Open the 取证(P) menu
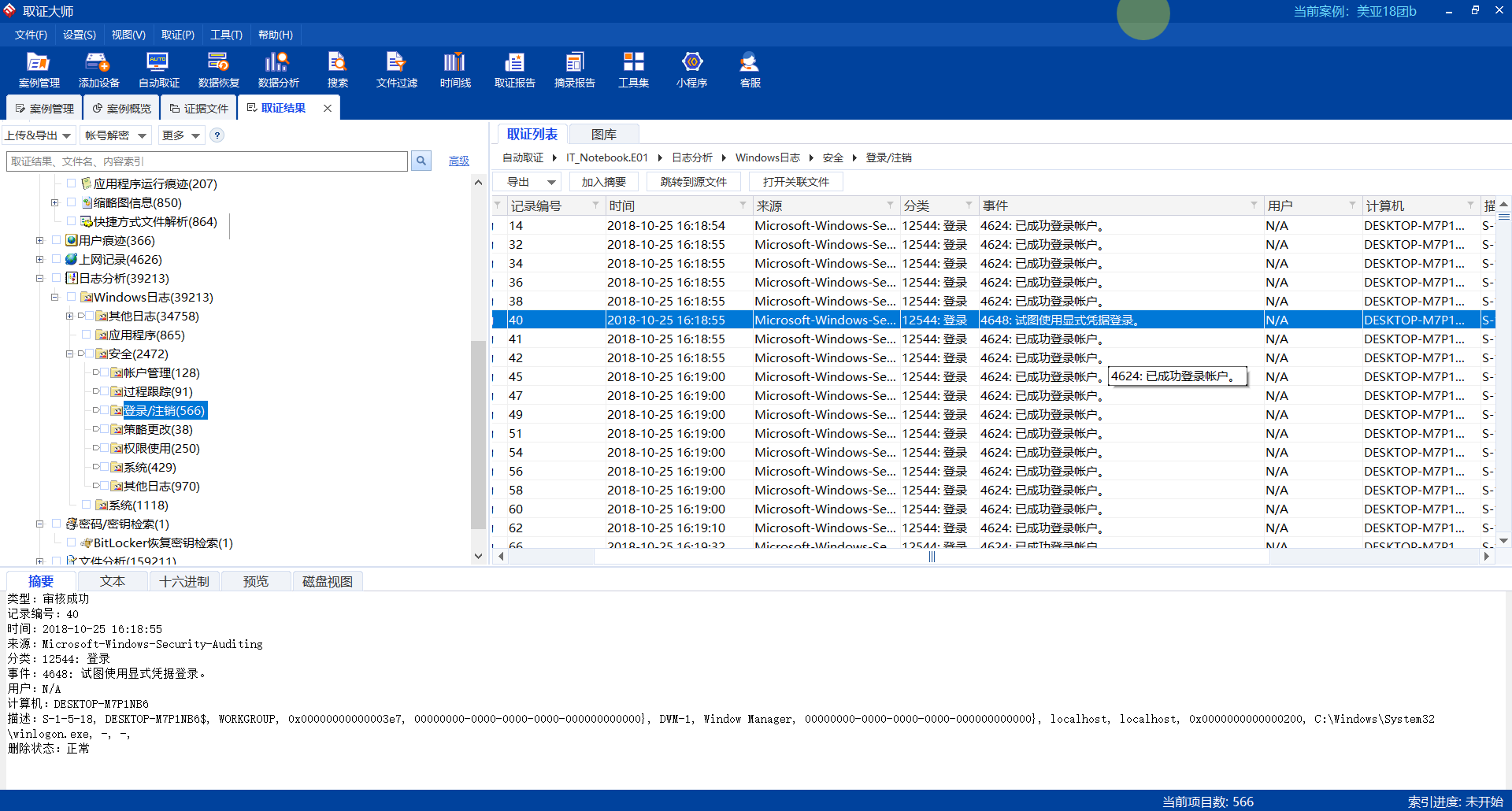Image resolution: width=1512 pixels, height=811 pixels. click(x=177, y=35)
